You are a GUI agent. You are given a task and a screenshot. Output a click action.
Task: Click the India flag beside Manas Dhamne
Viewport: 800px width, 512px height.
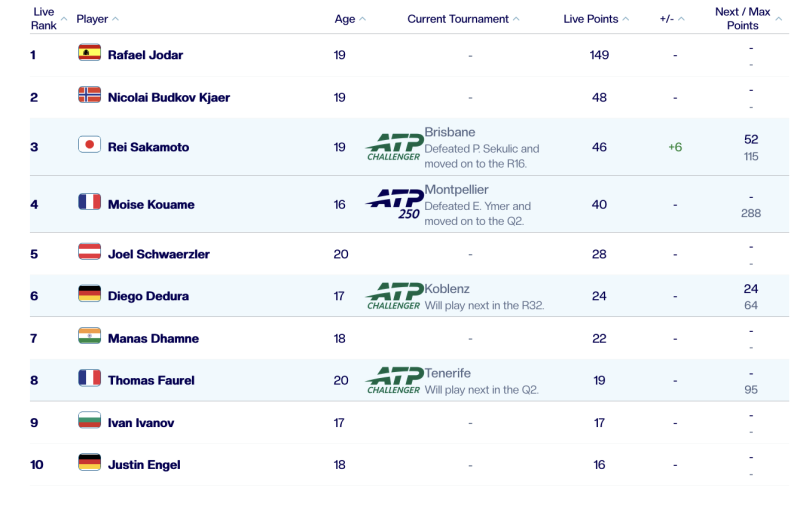pos(89,338)
